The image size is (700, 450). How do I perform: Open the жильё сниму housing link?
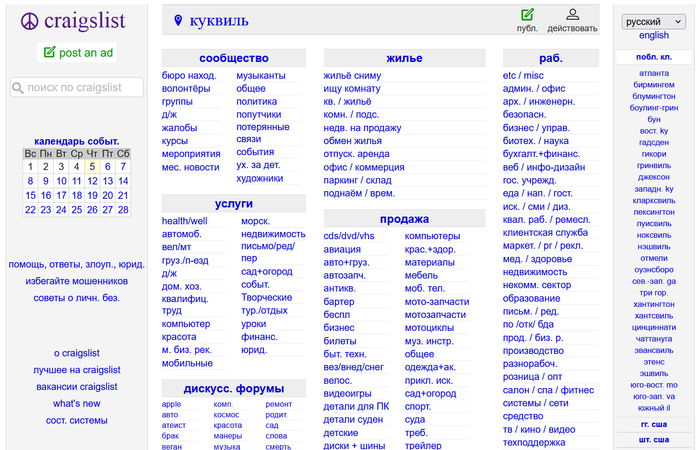point(352,76)
